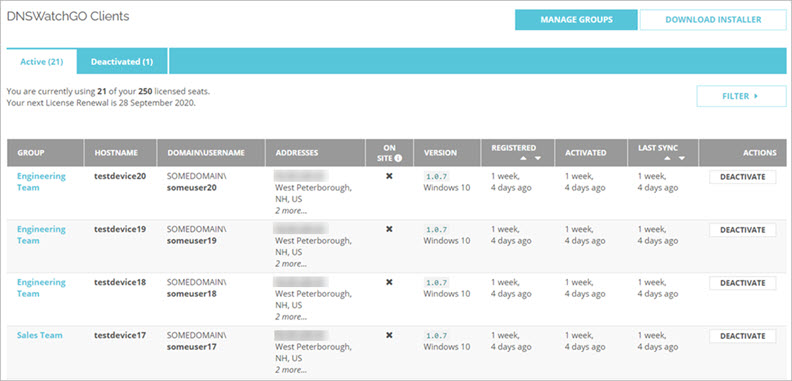Deactivate the testdevice17 client

click(742, 336)
